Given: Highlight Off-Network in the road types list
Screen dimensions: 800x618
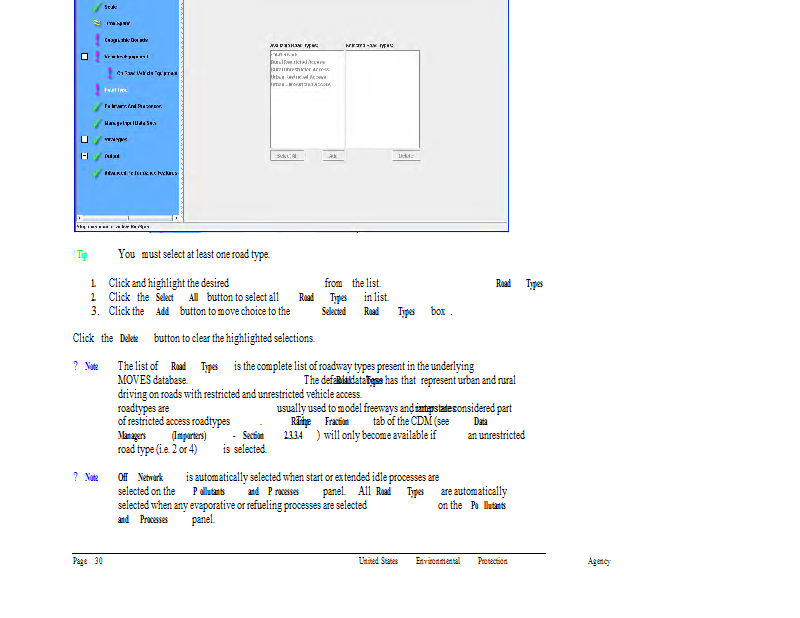Looking at the screenshot, I should click(286, 55).
